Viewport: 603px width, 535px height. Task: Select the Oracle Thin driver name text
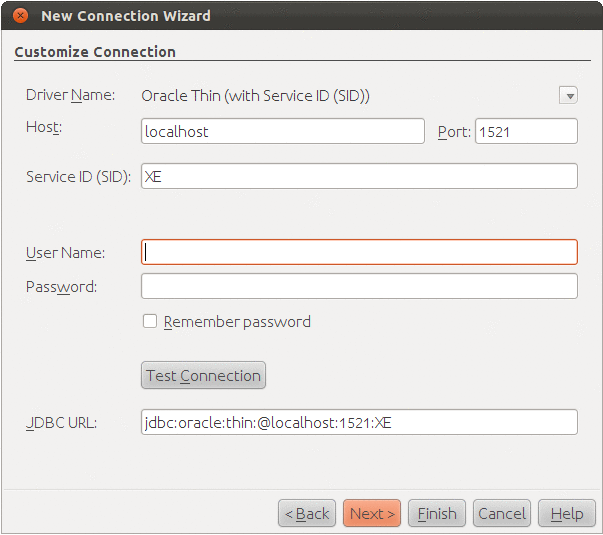click(256, 96)
